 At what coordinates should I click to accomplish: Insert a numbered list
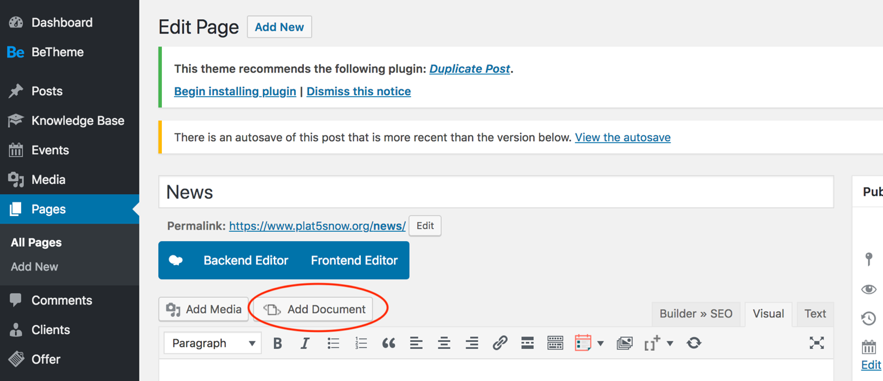[361, 343]
